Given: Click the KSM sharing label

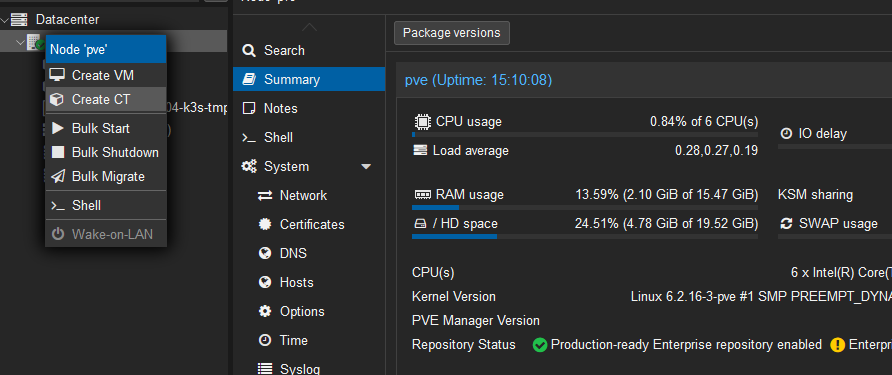Looking at the screenshot, I should tap(815, 195).
